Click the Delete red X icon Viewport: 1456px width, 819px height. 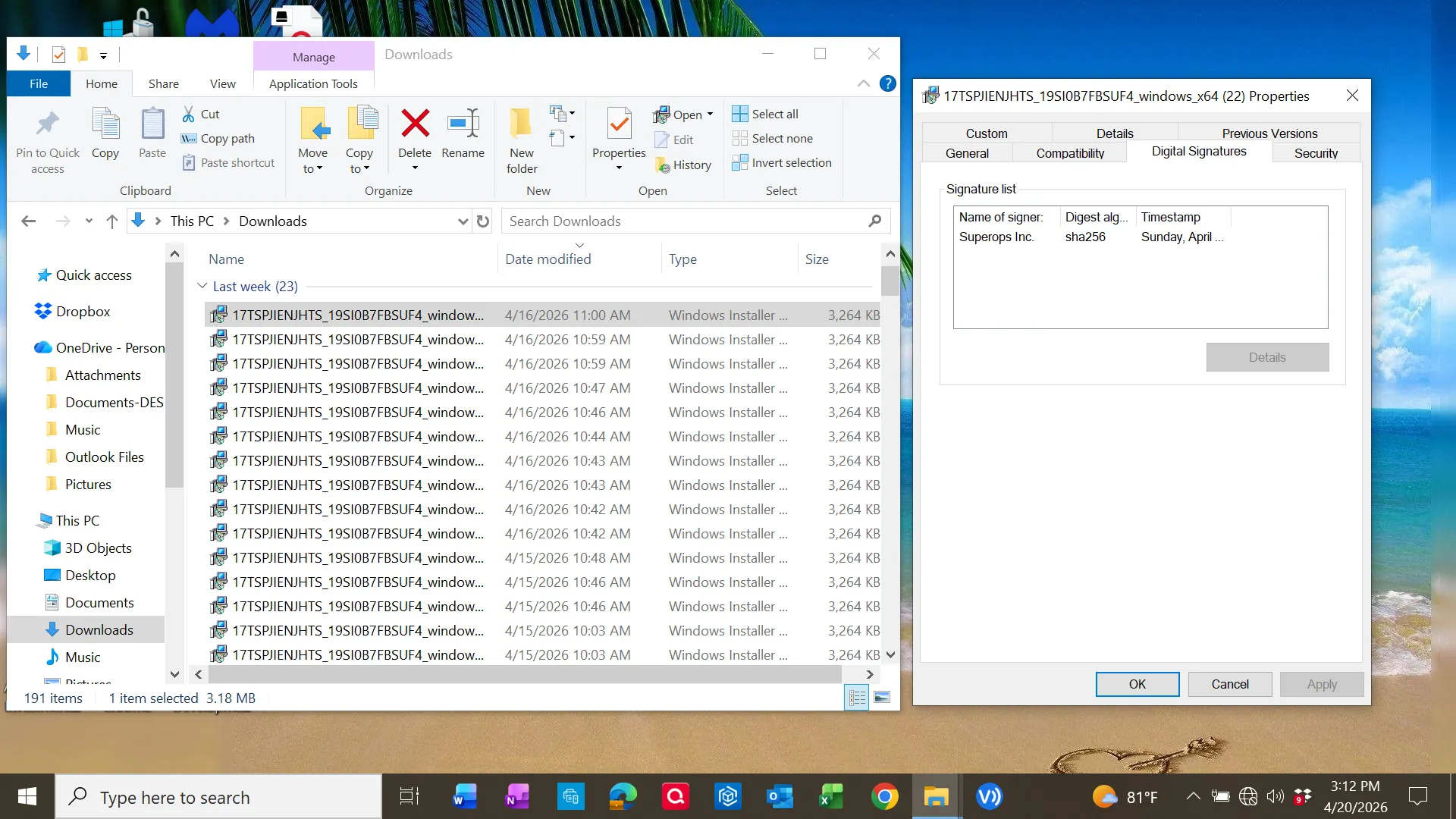point(415,124)
